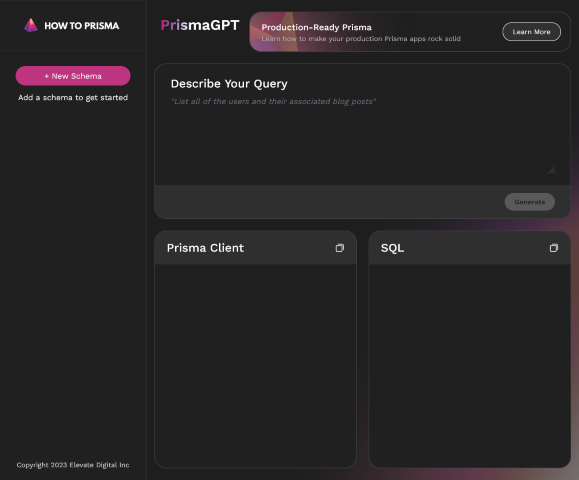The width and height of the screenshot is (579, 480).
Task: Copy the SQL output
Action: pyautogui.click(x=554, y=248)
